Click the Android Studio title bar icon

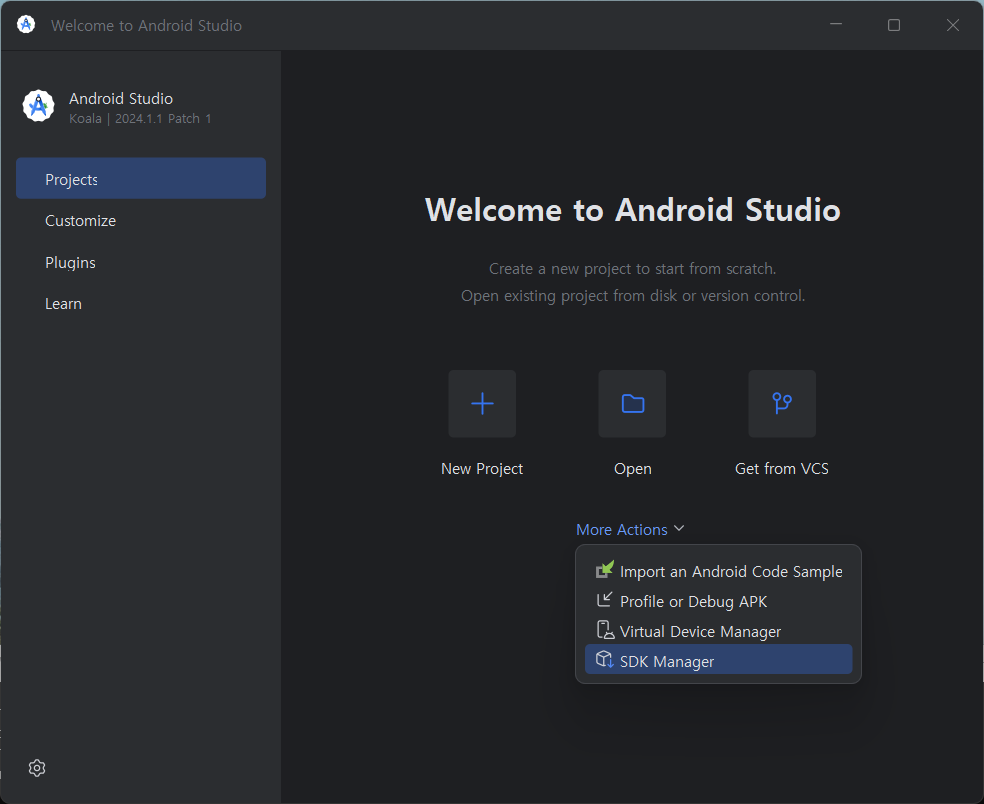[26, 24]
